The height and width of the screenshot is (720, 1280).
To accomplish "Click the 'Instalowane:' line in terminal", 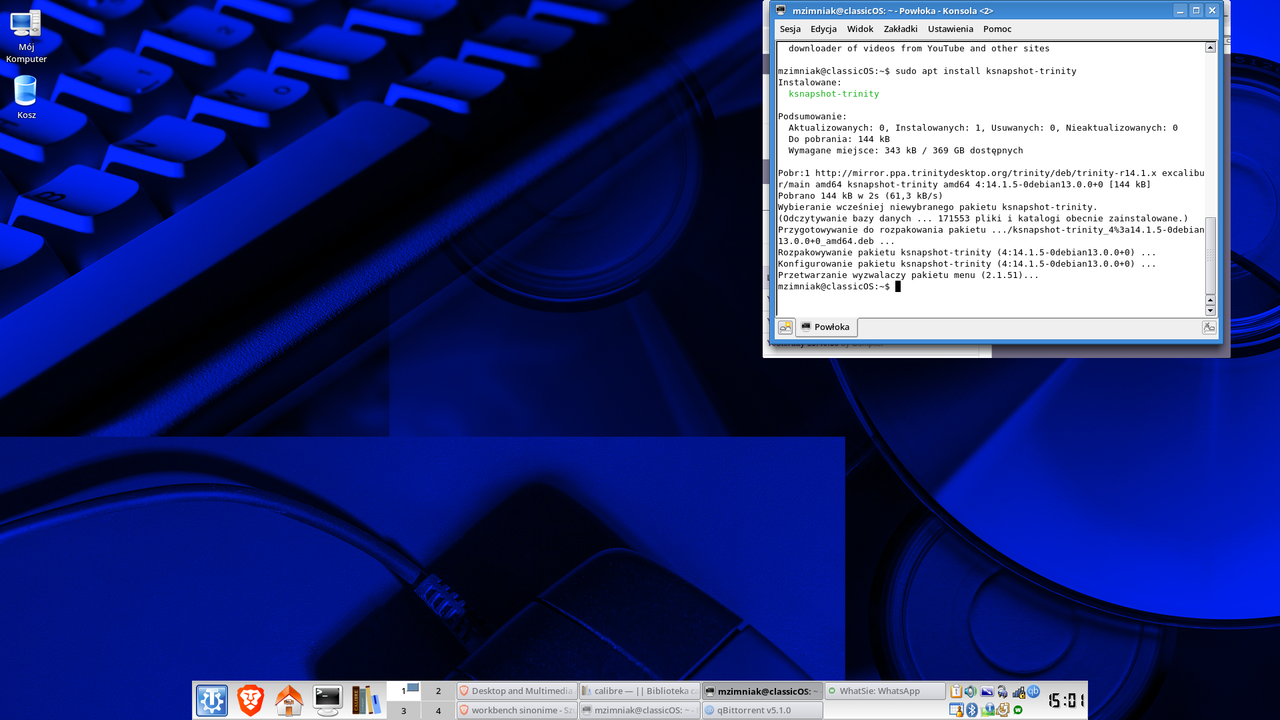I will click(x=810, y=83).
